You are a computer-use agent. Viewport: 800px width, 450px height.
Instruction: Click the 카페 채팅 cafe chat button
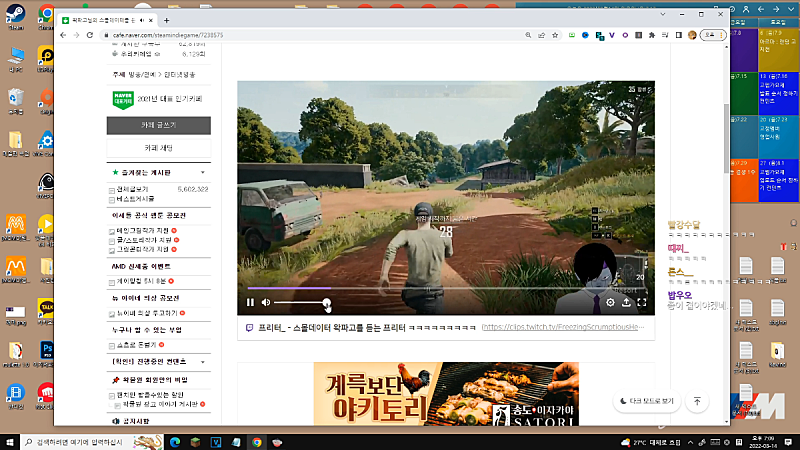click(158, 147)
